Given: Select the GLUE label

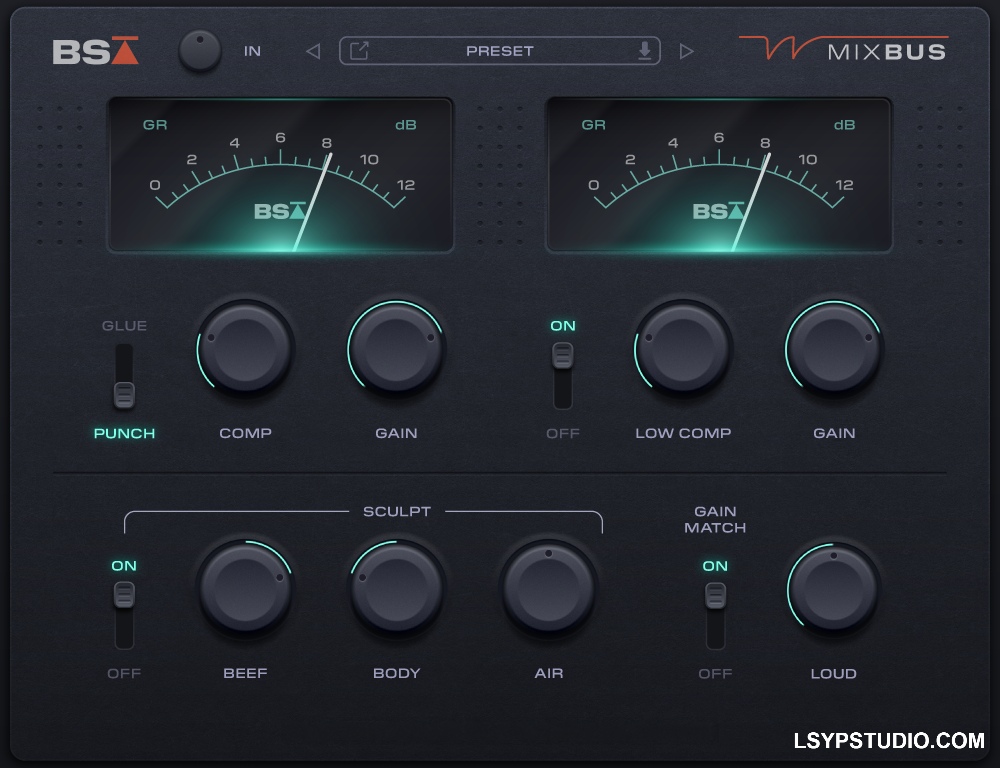Looking at the screenshot, I should [x=124, y=326].
